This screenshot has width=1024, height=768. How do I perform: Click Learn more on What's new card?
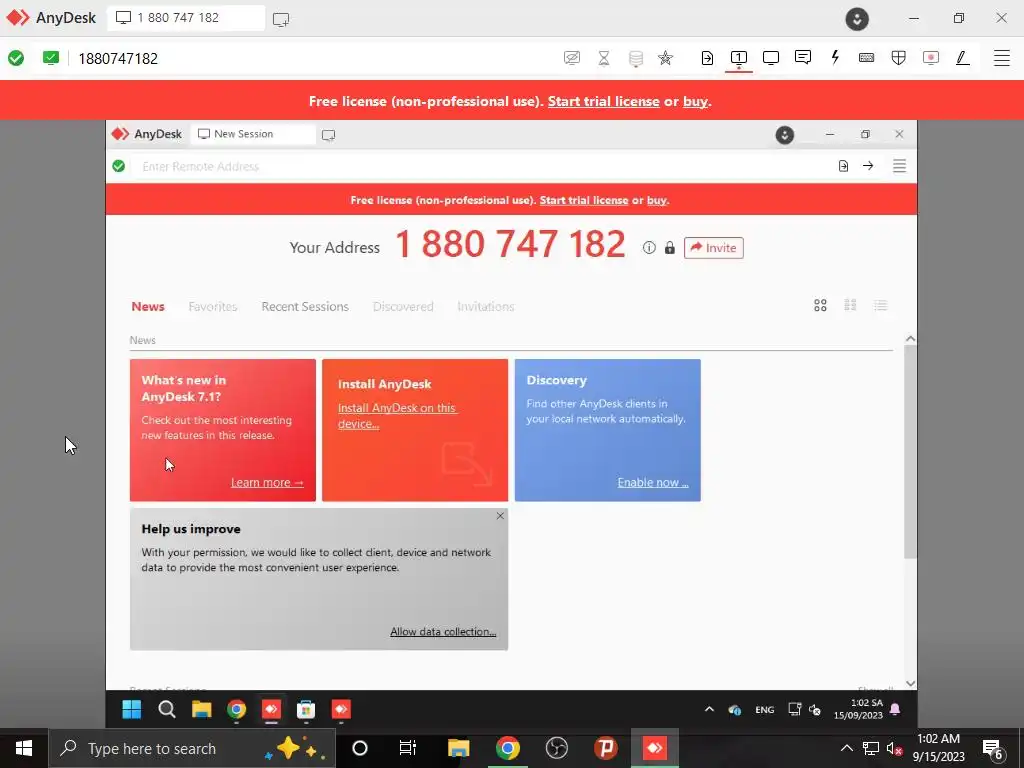267,482
